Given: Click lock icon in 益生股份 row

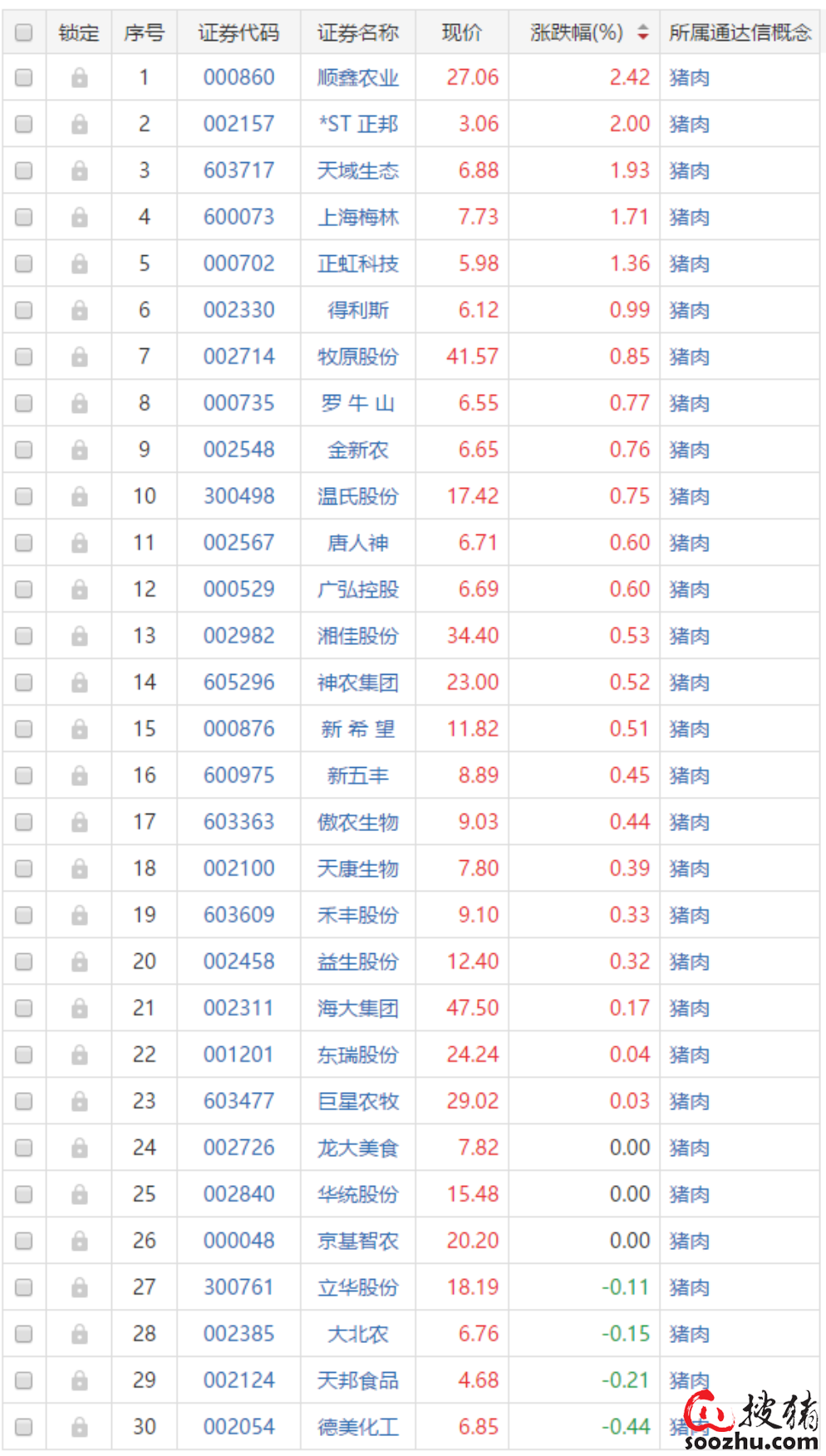Looking at the screenshot, I should [79, 962].
